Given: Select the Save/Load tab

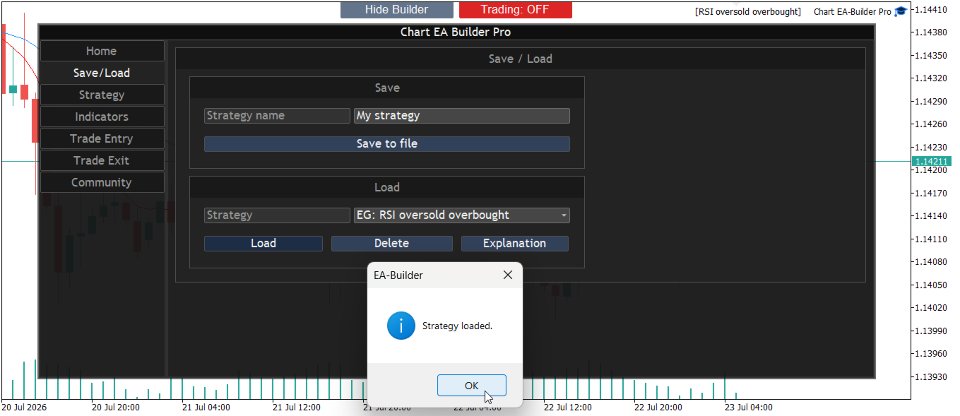Looking at the screenshot, I should 102,73.
